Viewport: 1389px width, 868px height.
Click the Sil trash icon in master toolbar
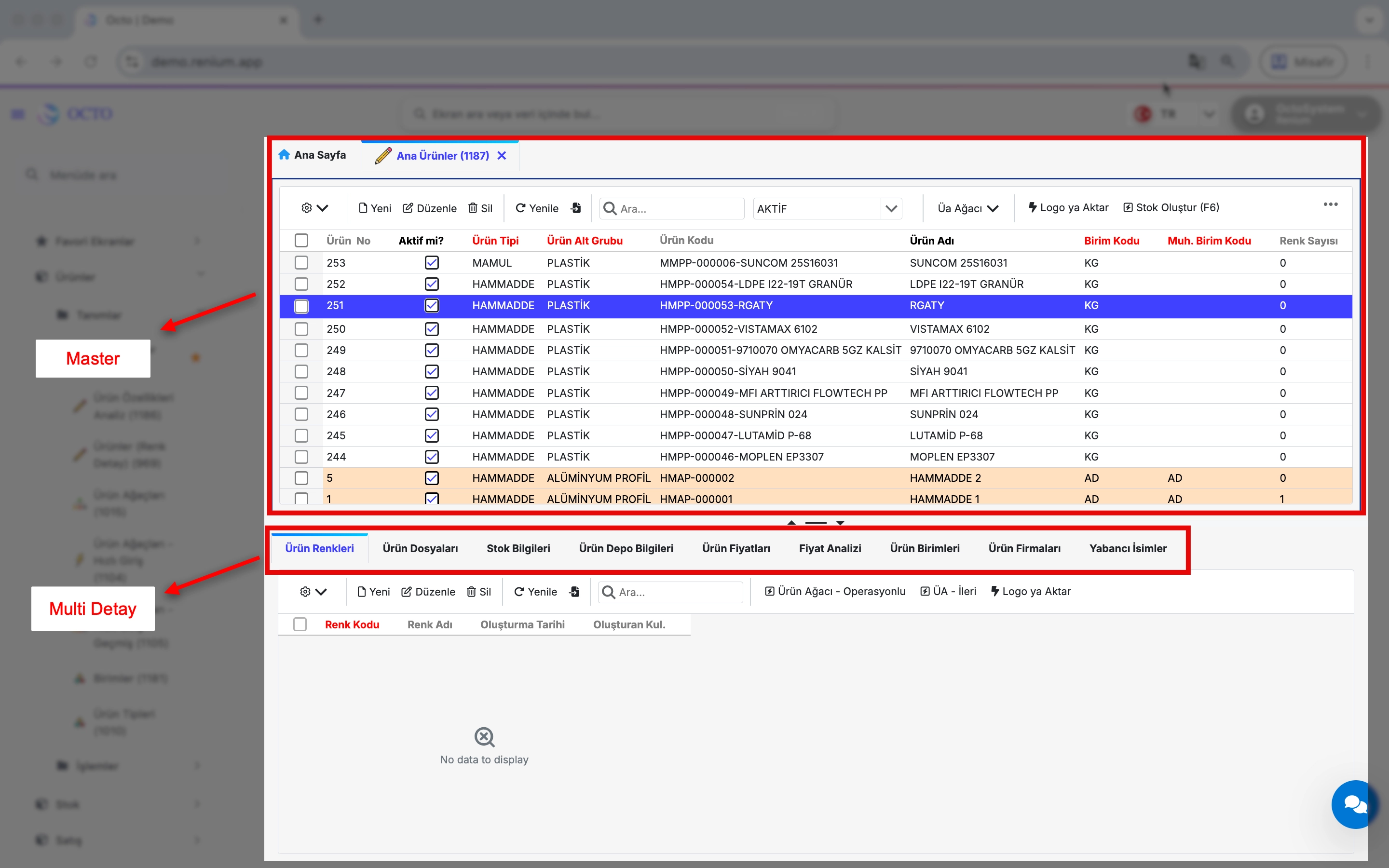(472, 208)
